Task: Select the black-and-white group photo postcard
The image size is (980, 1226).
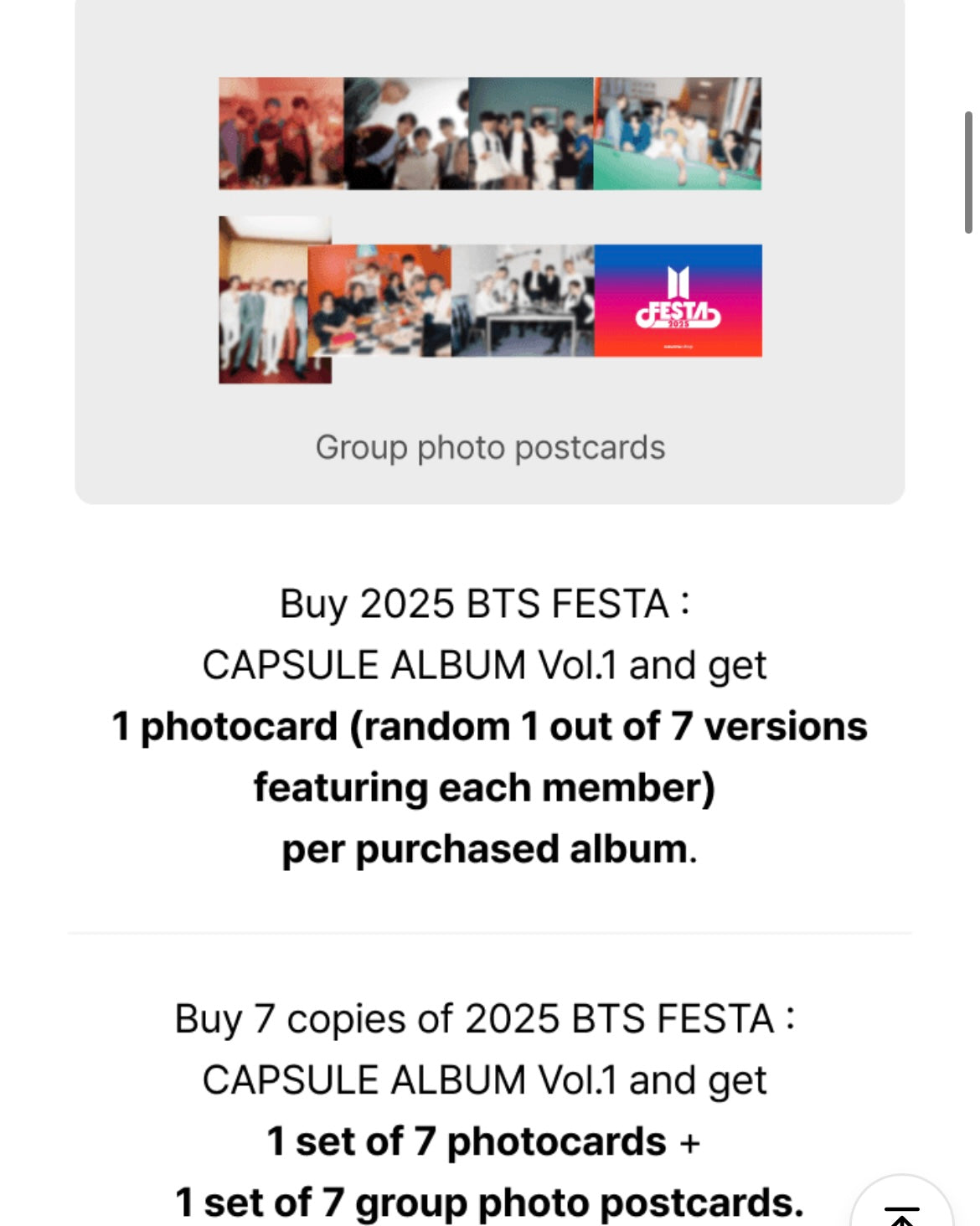Action: coord(405,133)
